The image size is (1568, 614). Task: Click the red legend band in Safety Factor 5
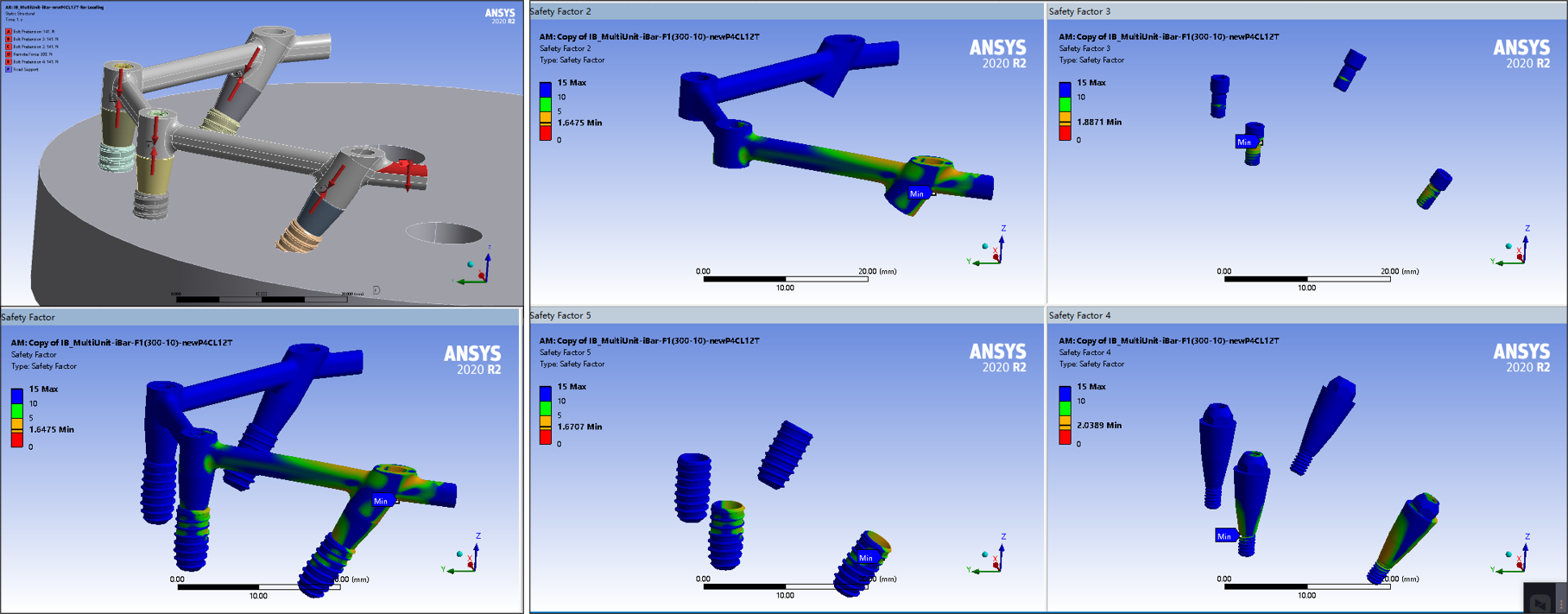click(x=546, y=437)
